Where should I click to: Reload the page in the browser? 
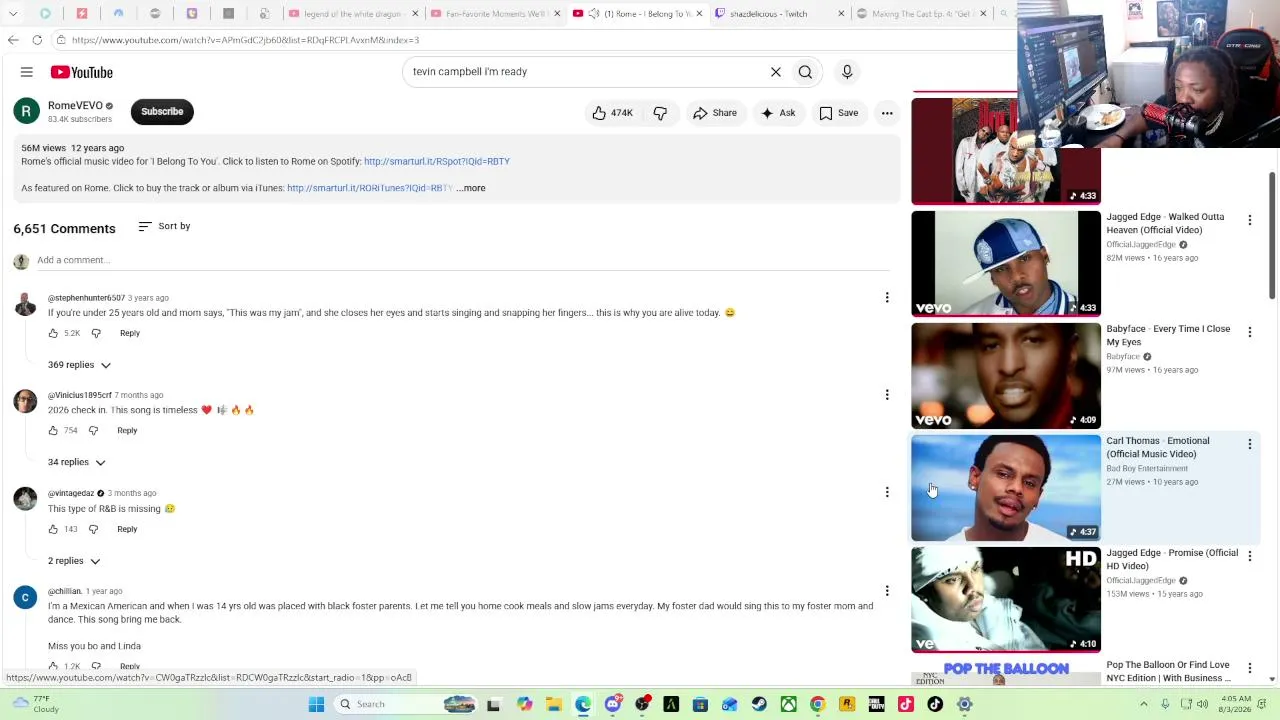[x=37, y=40]
